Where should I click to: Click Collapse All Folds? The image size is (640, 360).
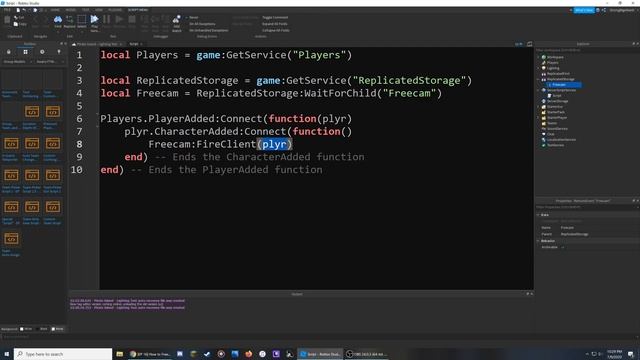point(276,30)
